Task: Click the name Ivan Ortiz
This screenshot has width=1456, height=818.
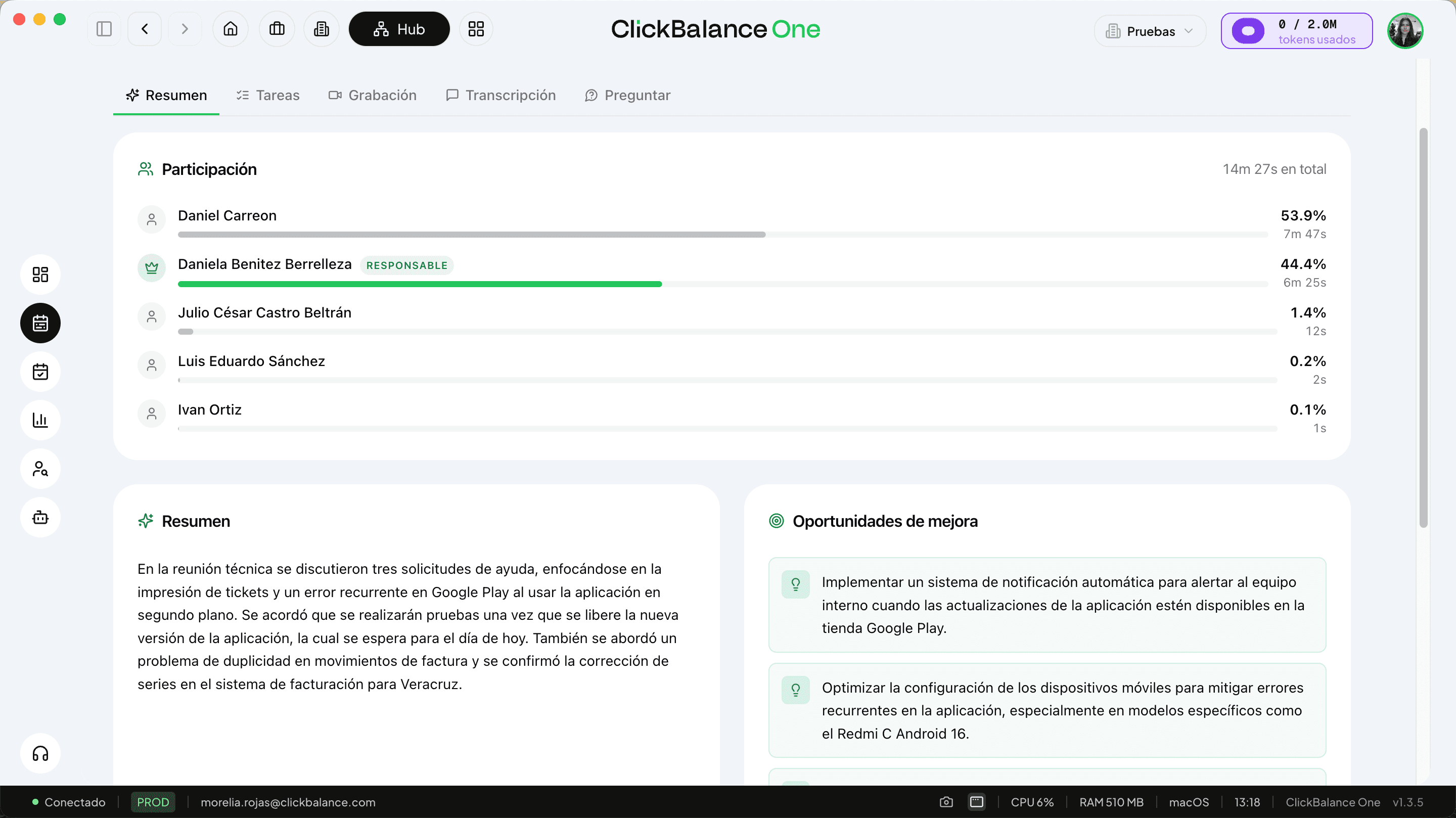Action: pos(210,410)
